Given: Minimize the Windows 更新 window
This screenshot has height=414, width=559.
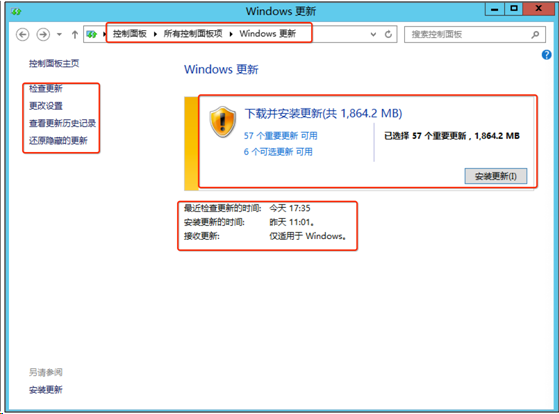Looking at the screenshot, I should point(494,9).
